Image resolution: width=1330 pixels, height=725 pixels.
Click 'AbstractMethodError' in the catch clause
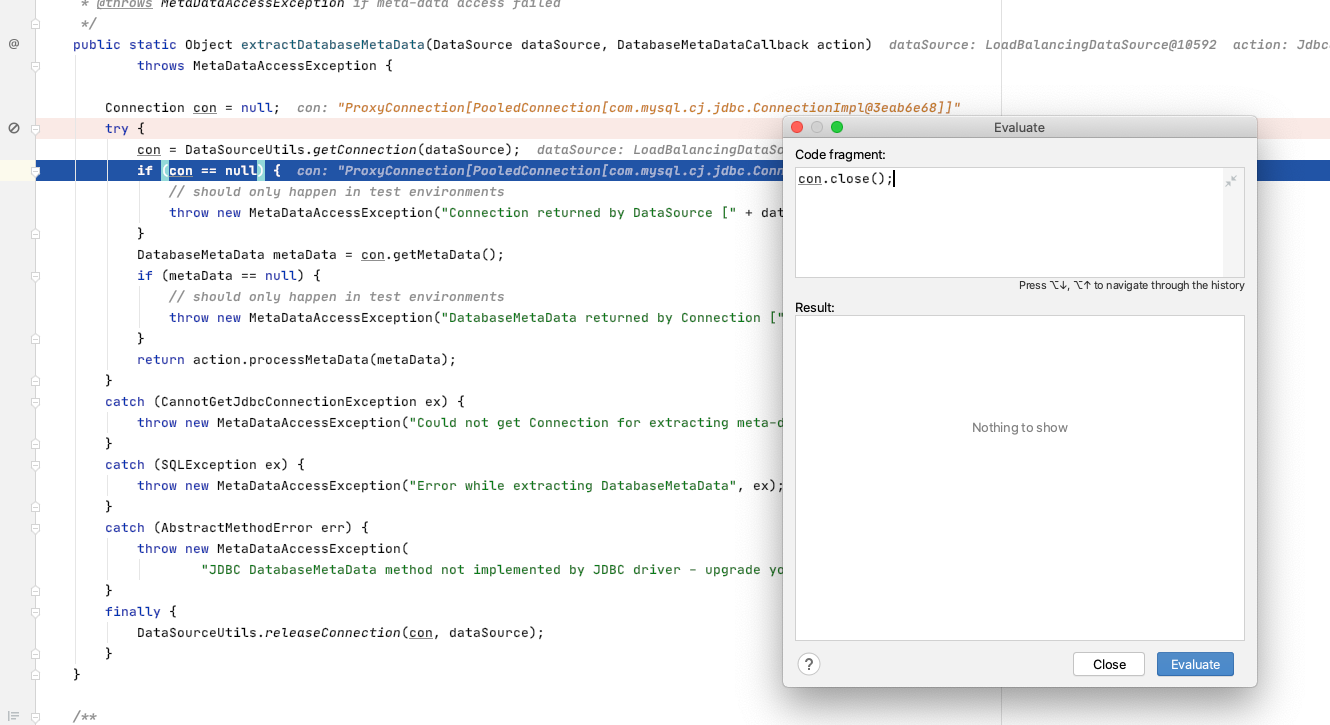click(236, 528)
